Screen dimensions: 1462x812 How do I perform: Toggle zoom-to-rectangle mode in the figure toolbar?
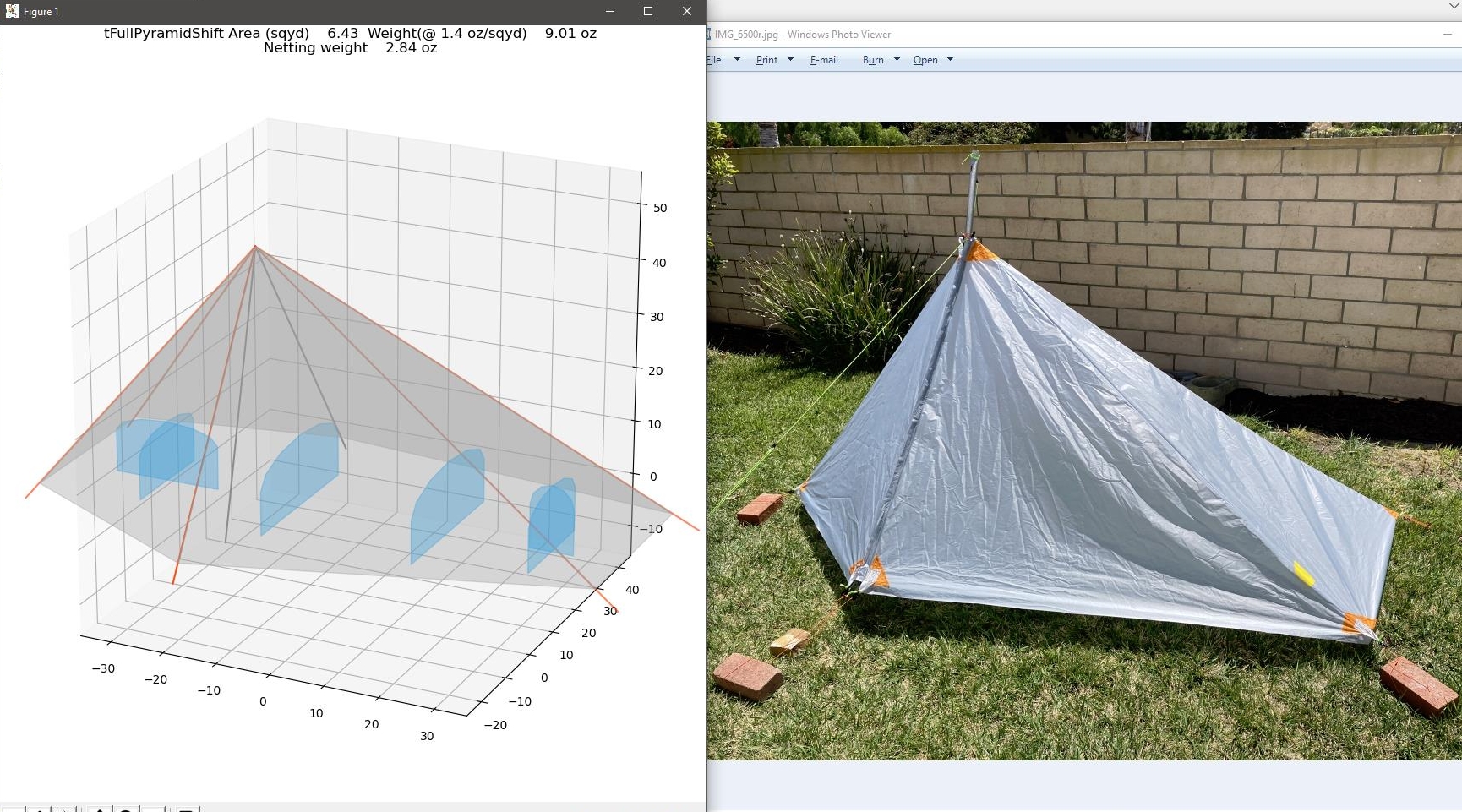pyautogui.click(x=126, y=809)
